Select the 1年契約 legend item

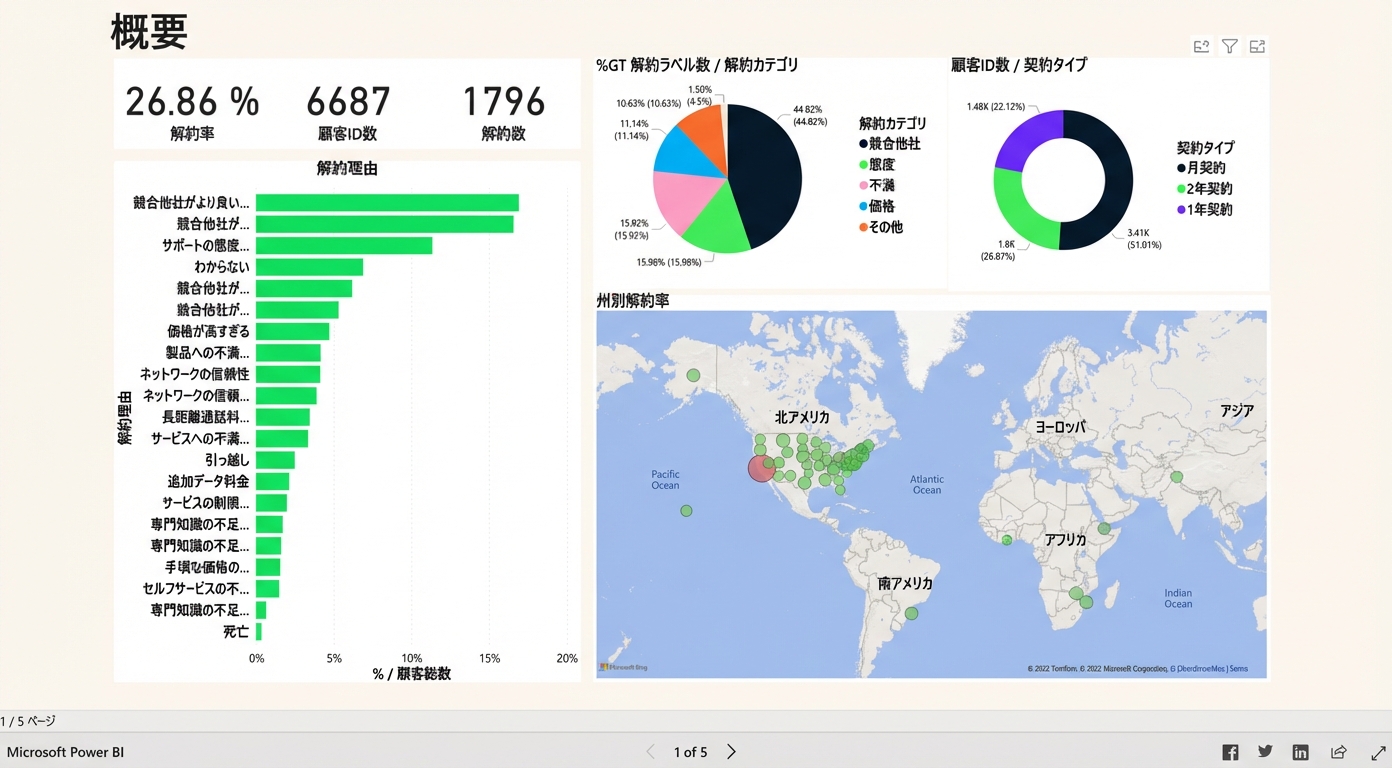point(1205,210)
